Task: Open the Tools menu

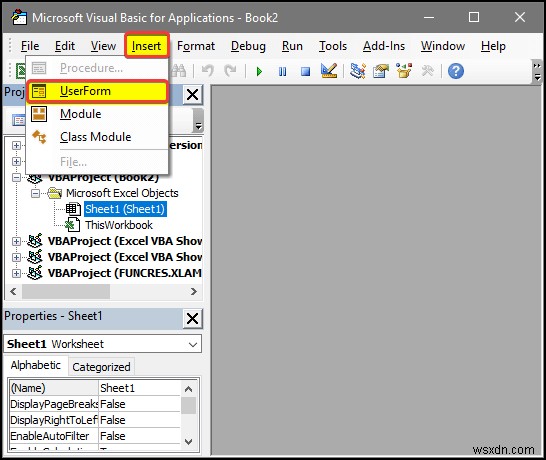Action: click(333, 46)
